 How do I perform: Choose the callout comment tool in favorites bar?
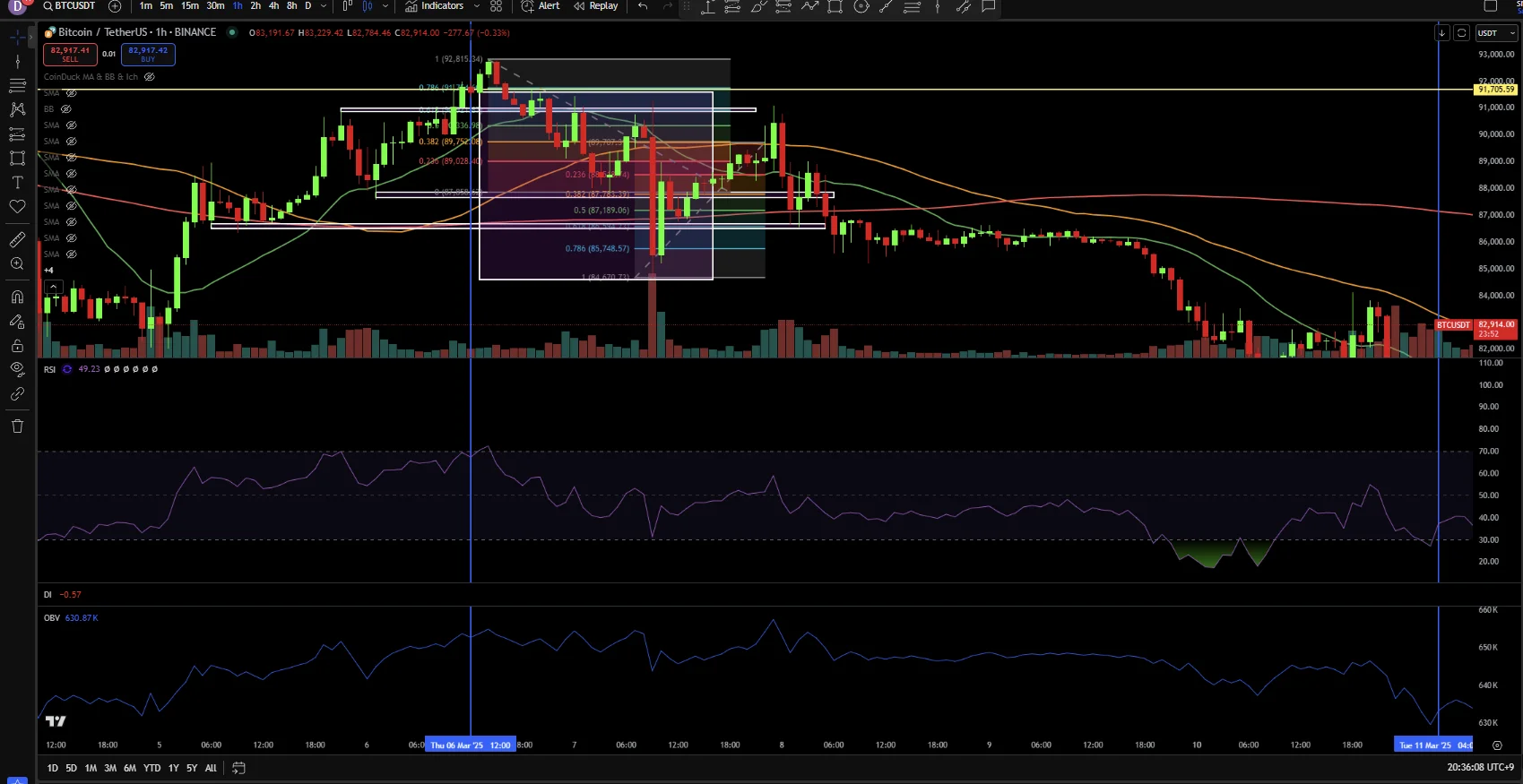[989, 6]
